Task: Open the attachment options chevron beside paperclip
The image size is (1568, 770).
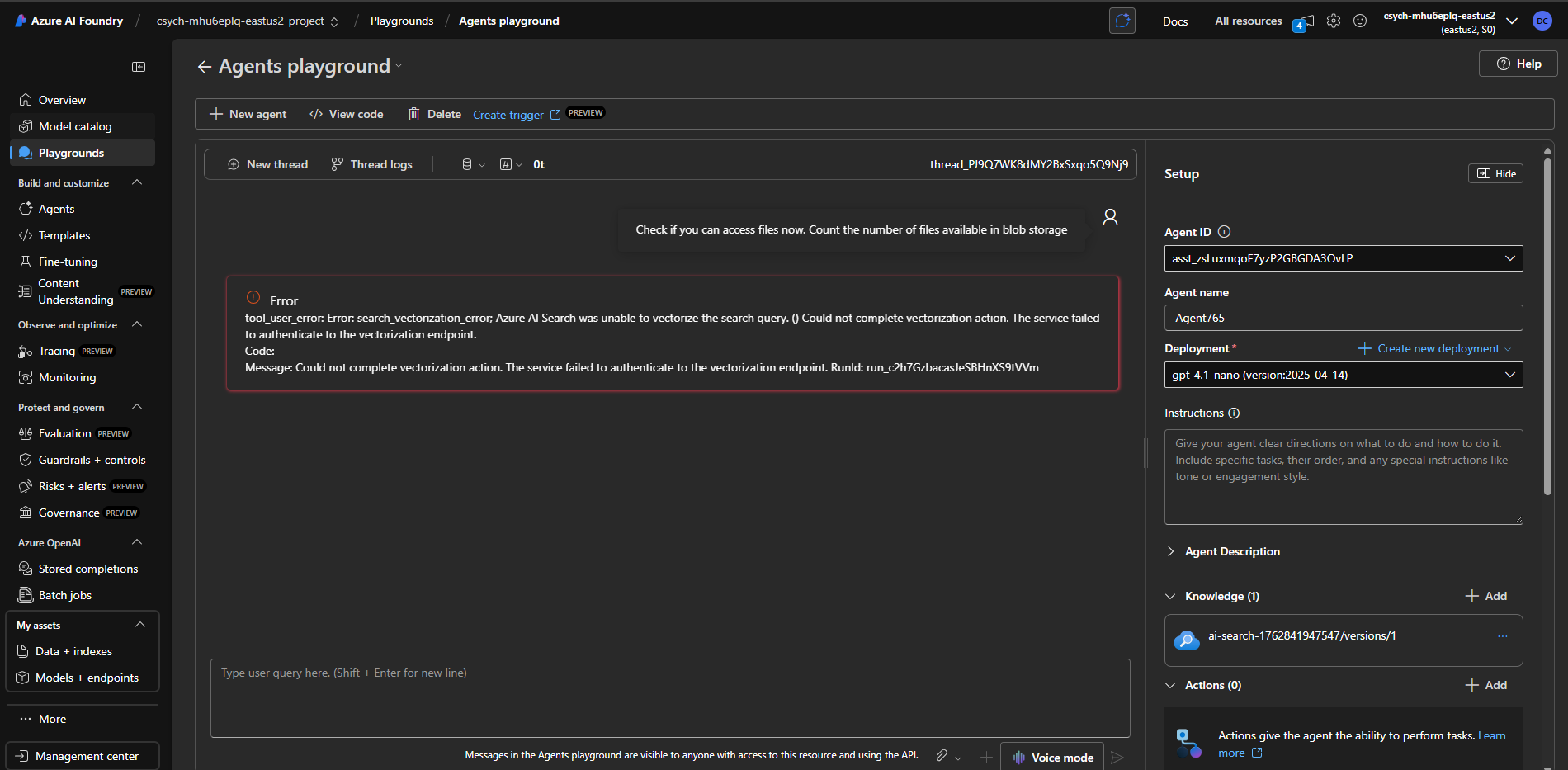Action: [958, 758]
